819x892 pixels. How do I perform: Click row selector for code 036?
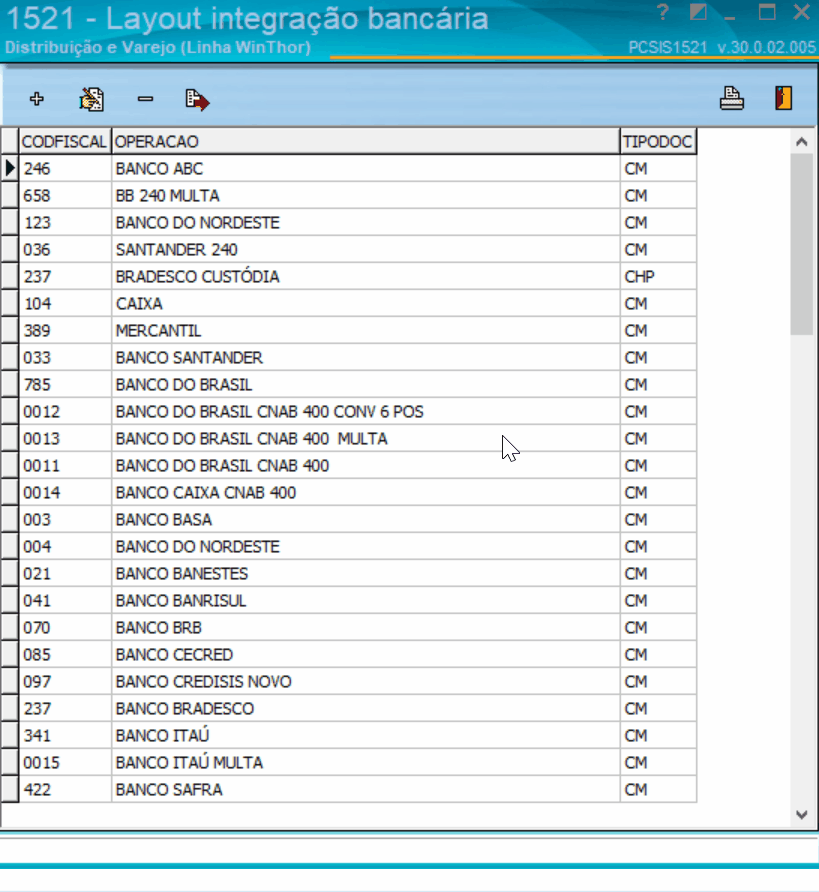10,250
